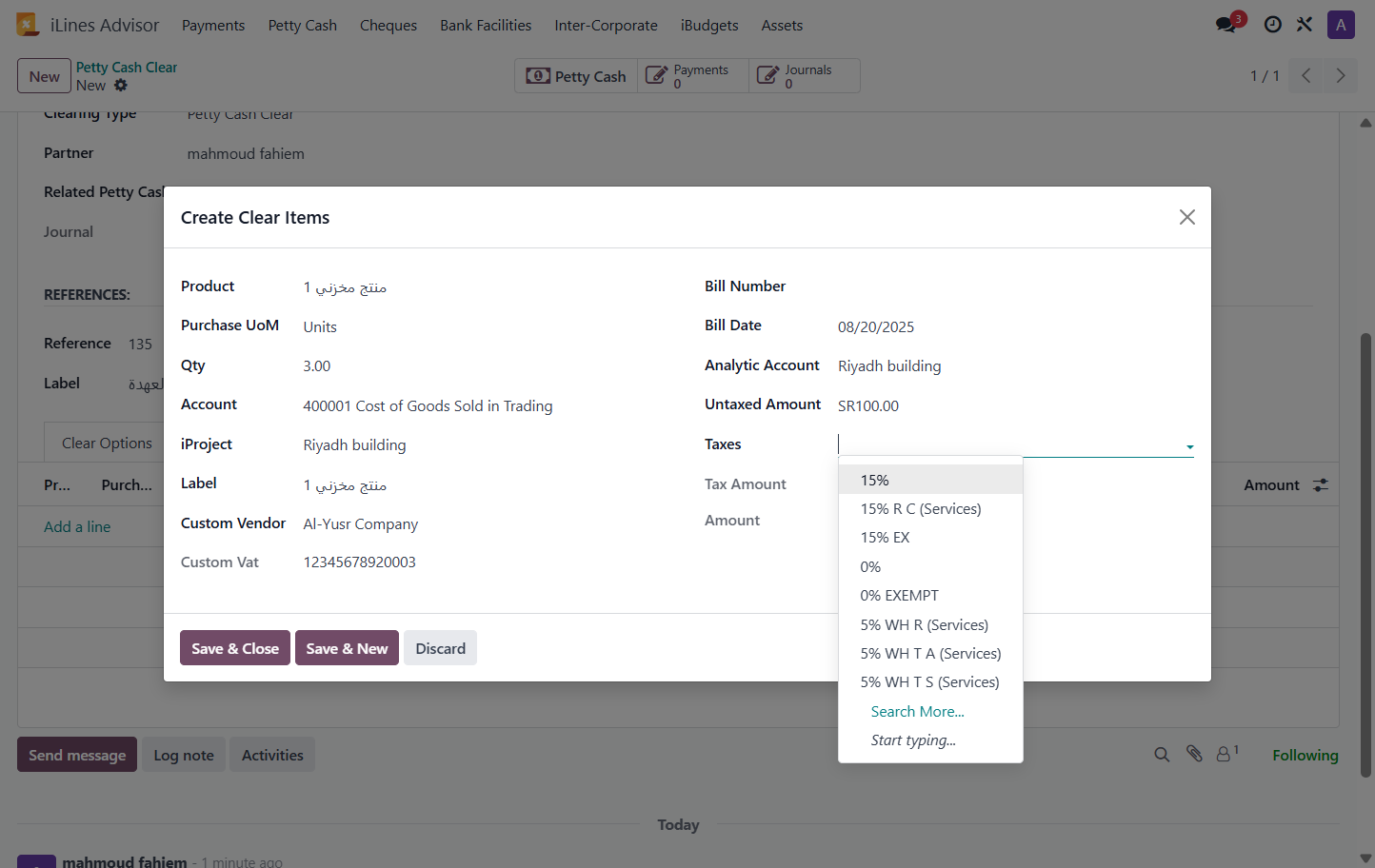Pick the 5% WH R (Services) tax
This screenshot has height=868, width=1375.
[930, 625]
